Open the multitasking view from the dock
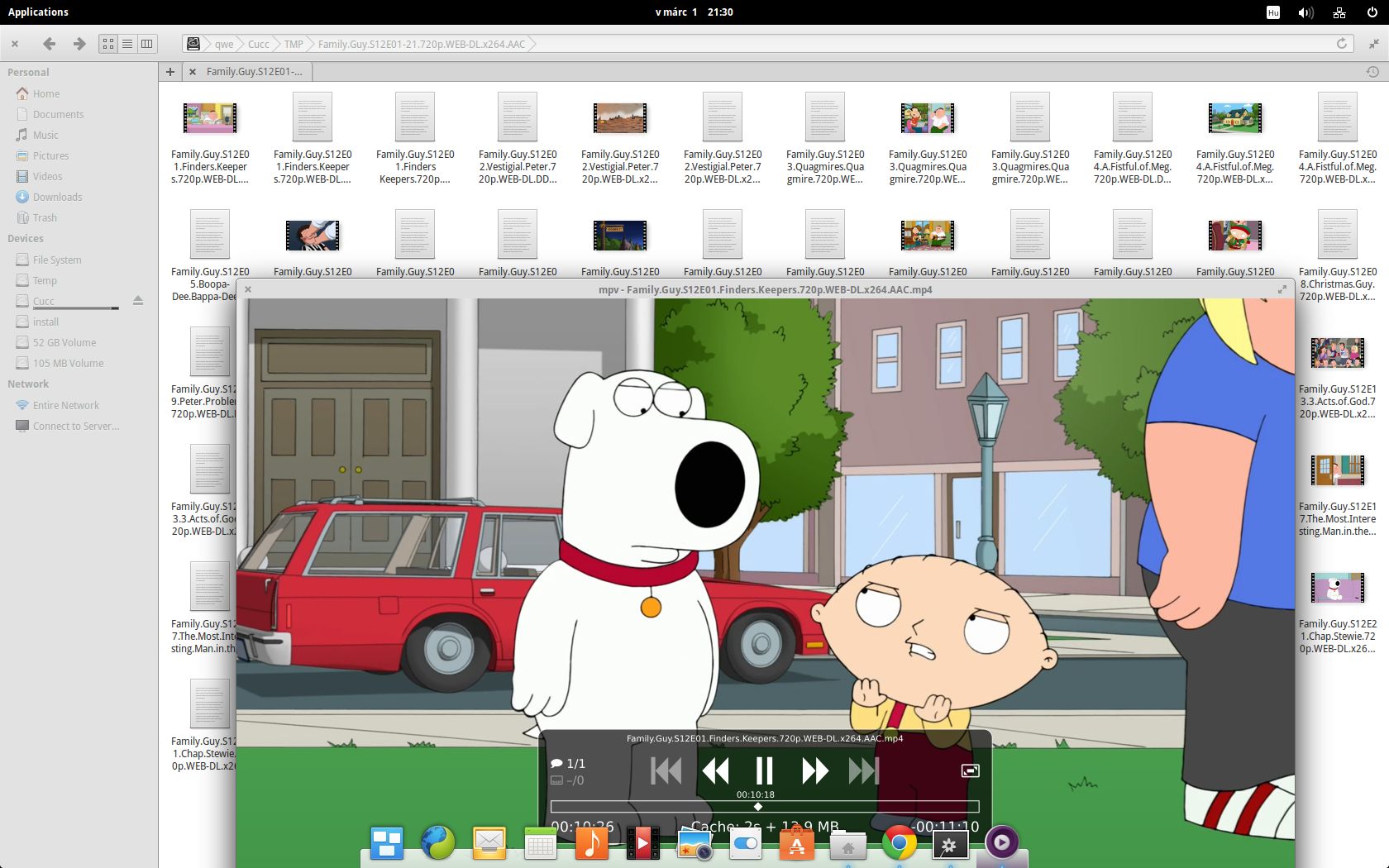Image resolution: width=1389 pixels, height=868 pixels. (387, 844)
